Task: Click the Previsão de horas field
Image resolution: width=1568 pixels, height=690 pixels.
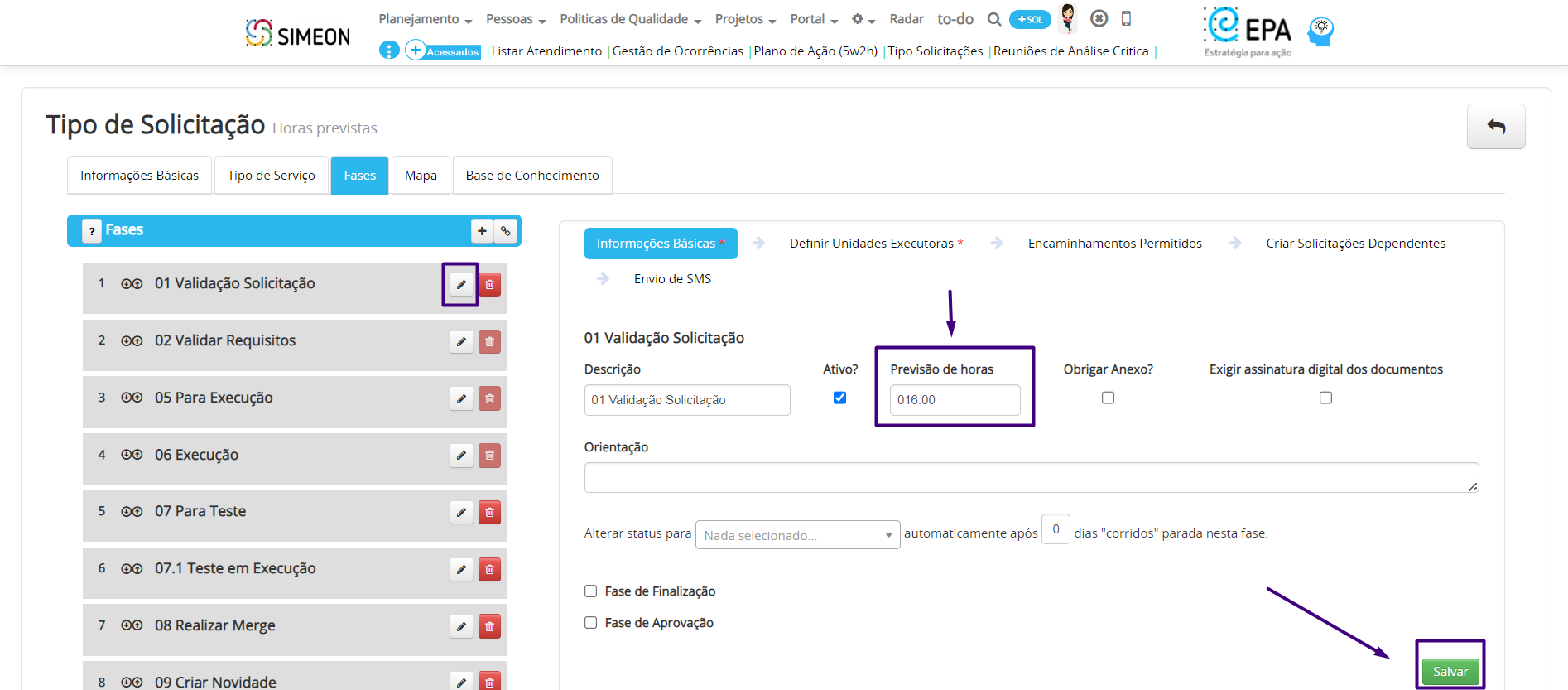Action: click(x=955, y=400)
